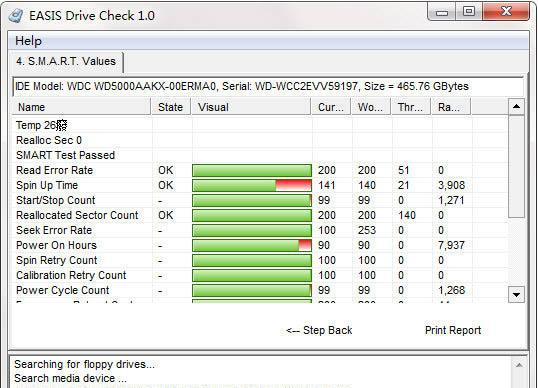Image resolution: width=538 pixels, height=388 pixels.
Task: Sort by the Name column header
Action: 82,107
